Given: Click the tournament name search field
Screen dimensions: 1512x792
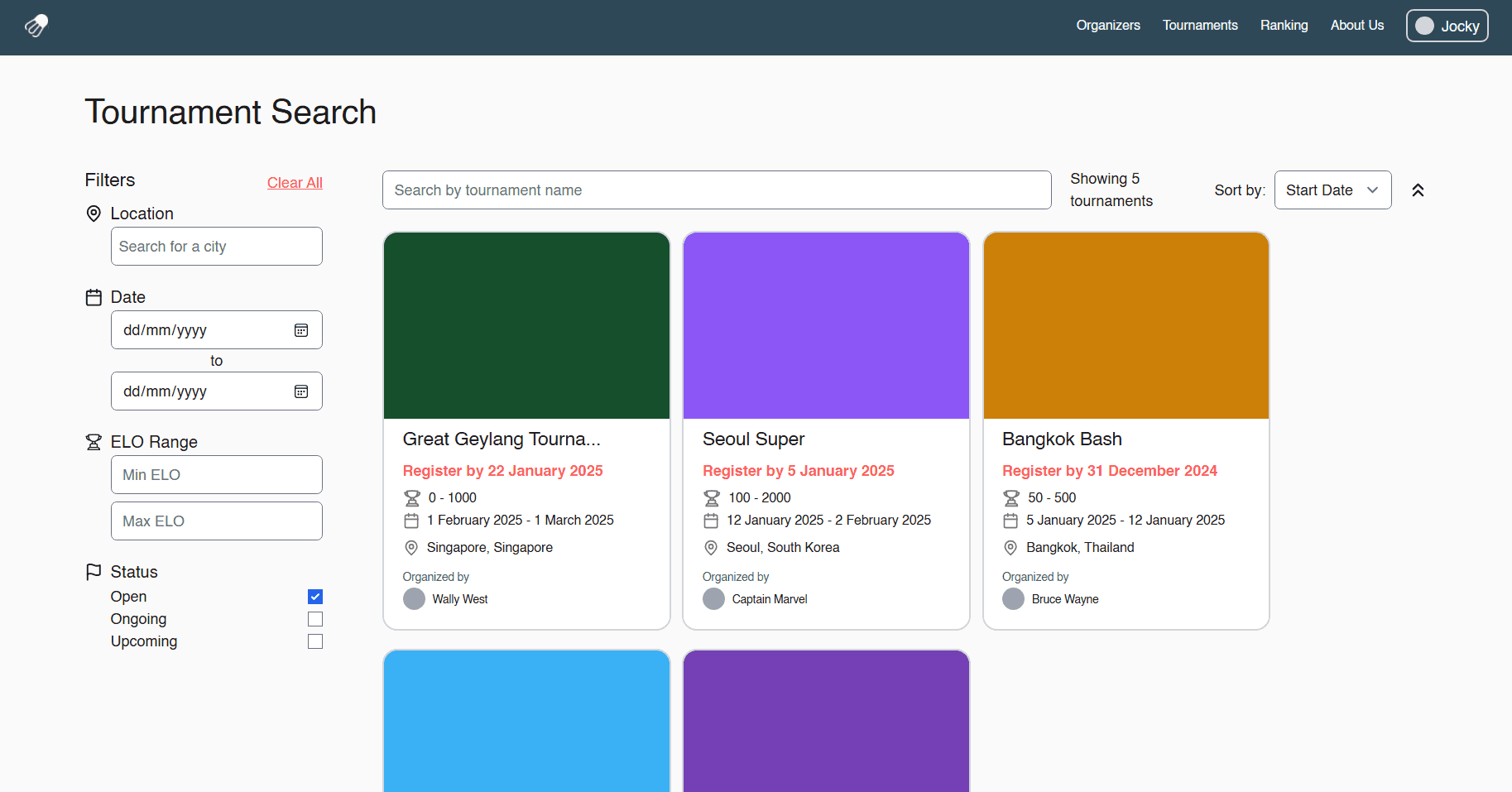Looking at the screenshot, I should 717,190.
